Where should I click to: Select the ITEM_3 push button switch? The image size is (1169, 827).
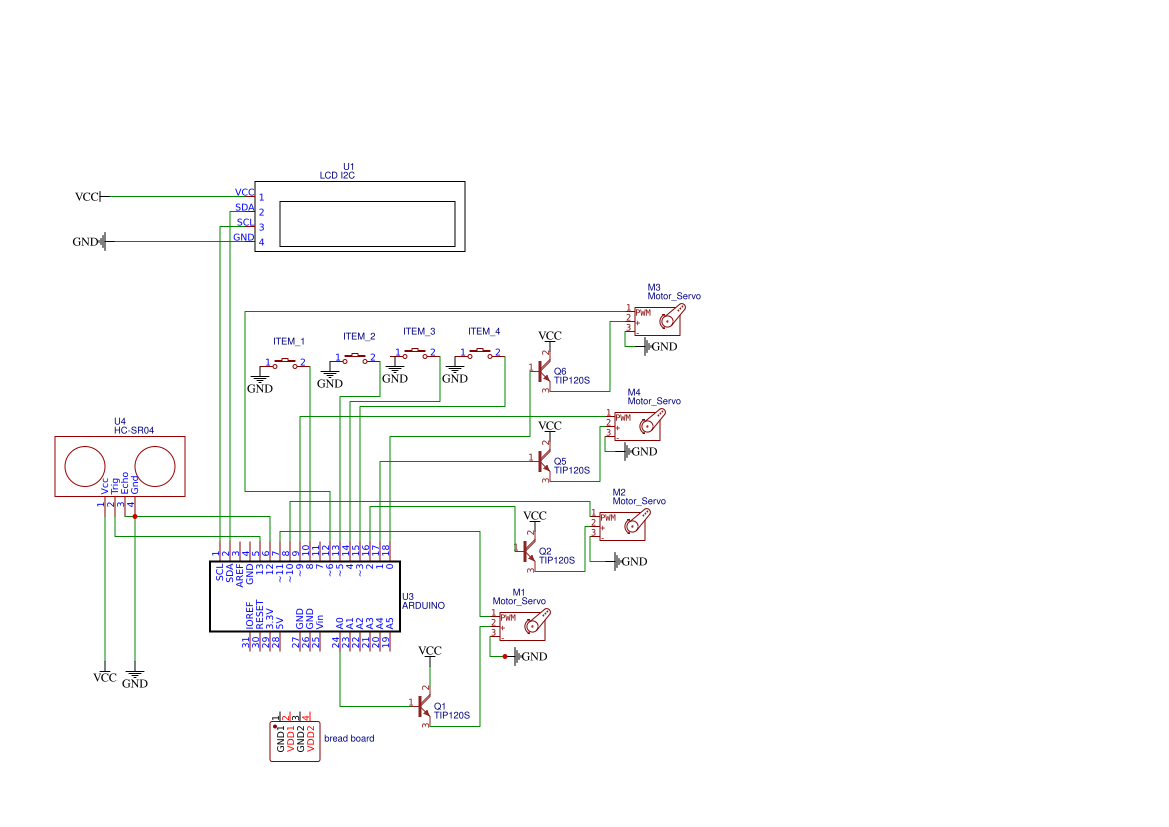[x=415, y=353]
